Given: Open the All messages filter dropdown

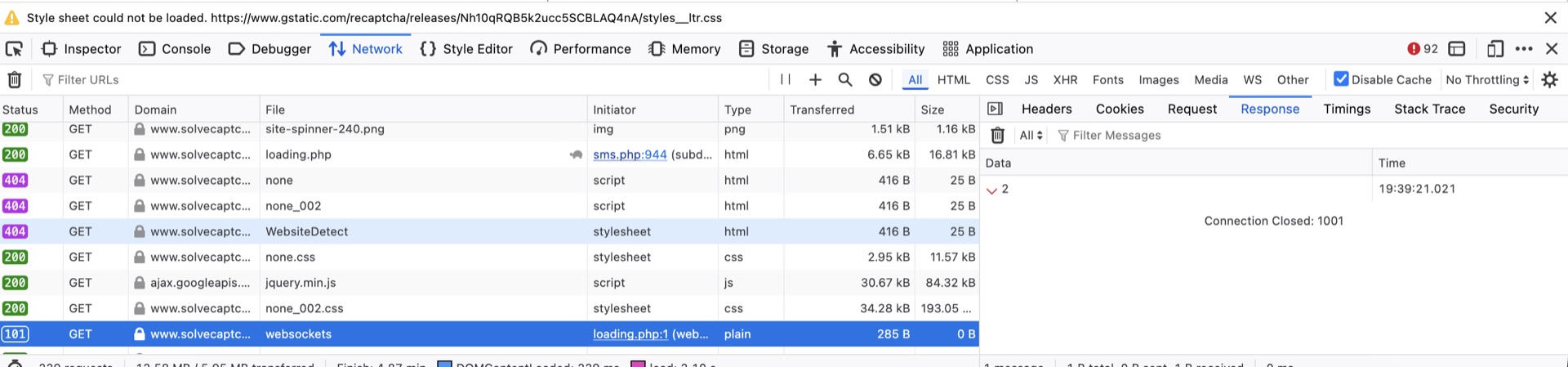Looking at the screenshot, I should click(x=1031, y=135).
